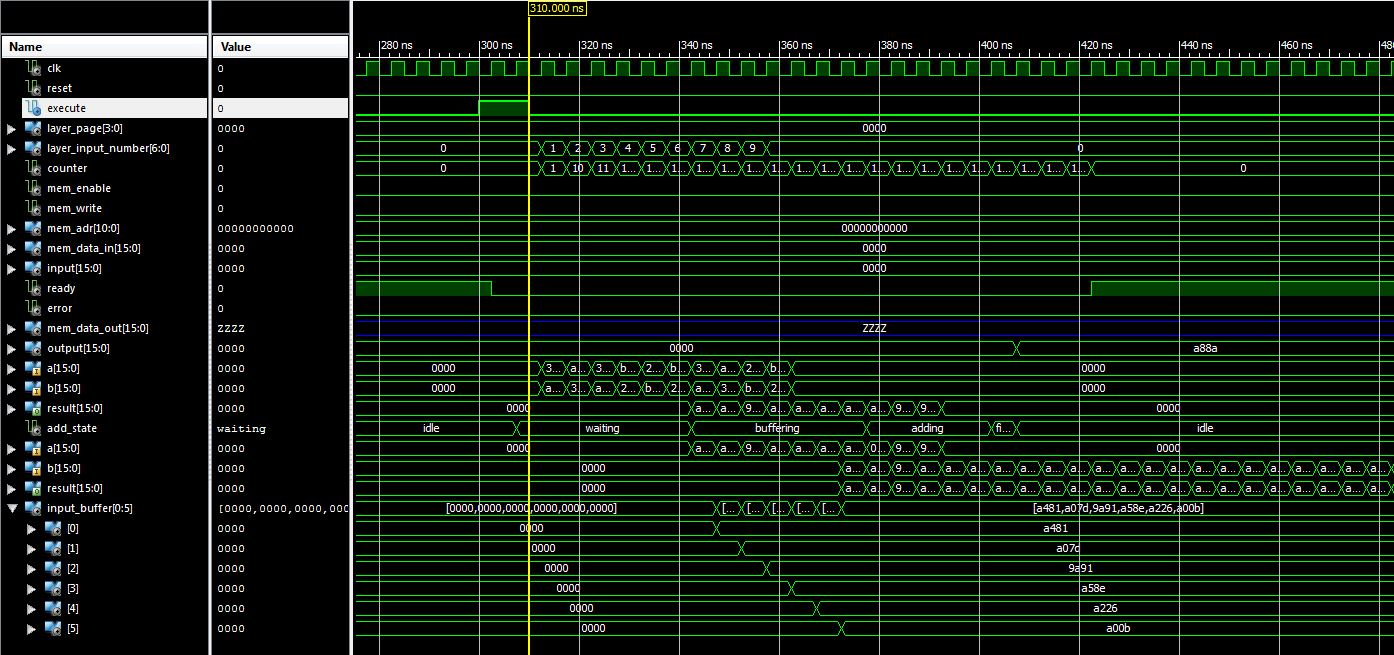1394x655 pixels.
Task: Click the bus icon next to mem_adr[10:0]
Action: click(x=33, y=228)
